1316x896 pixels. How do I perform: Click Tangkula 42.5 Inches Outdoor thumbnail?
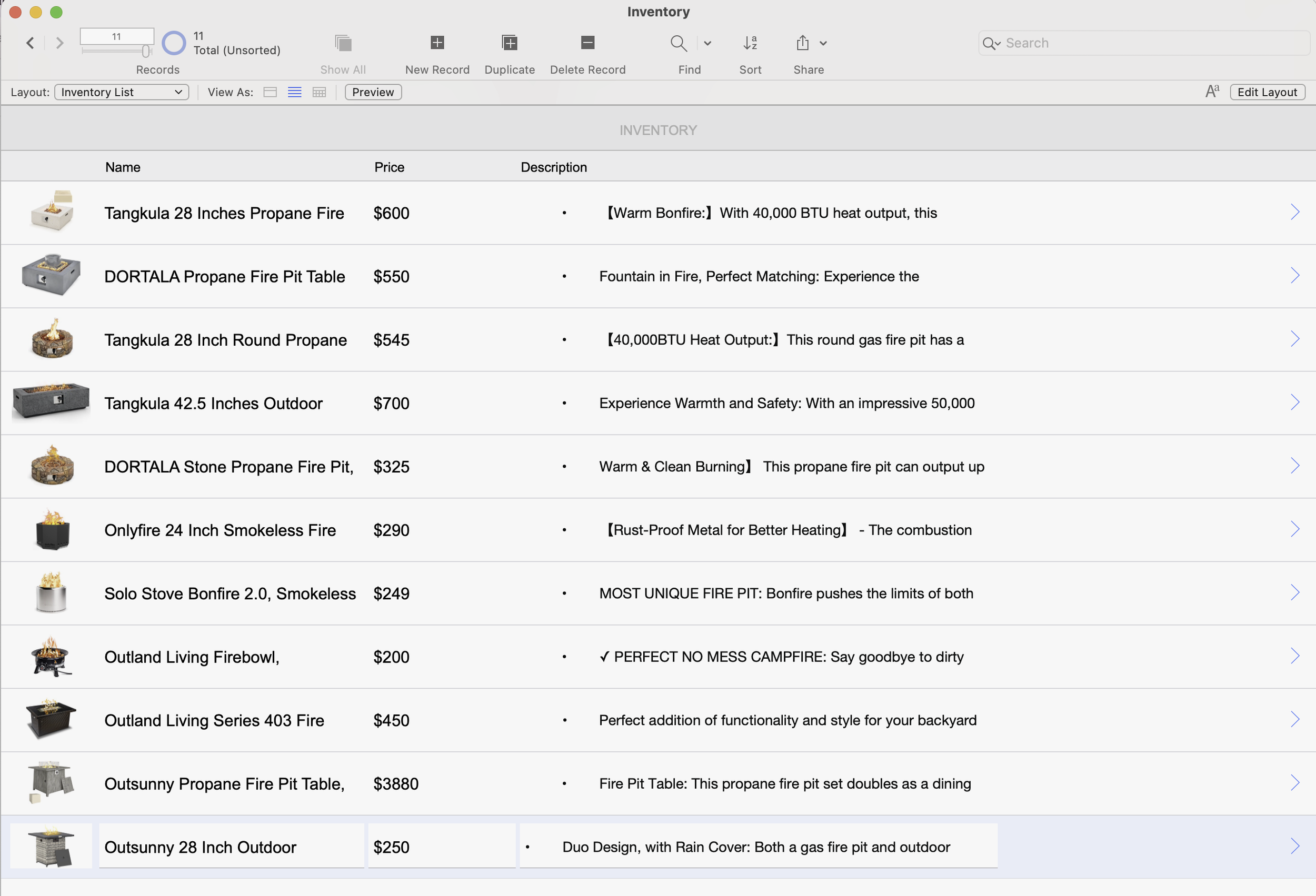[x=51, y=402]
